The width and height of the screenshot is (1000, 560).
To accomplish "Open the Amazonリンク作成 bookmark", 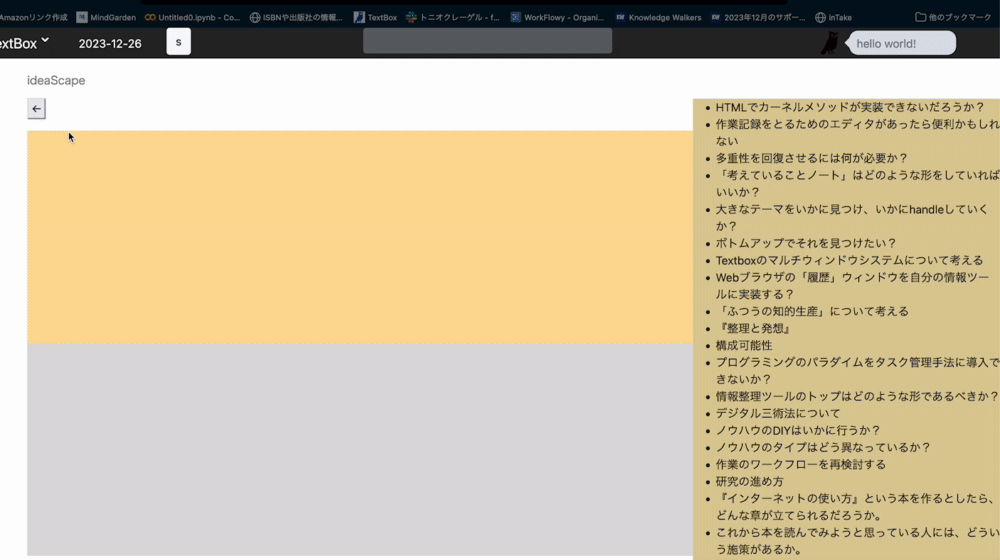I will coord(33,17).
